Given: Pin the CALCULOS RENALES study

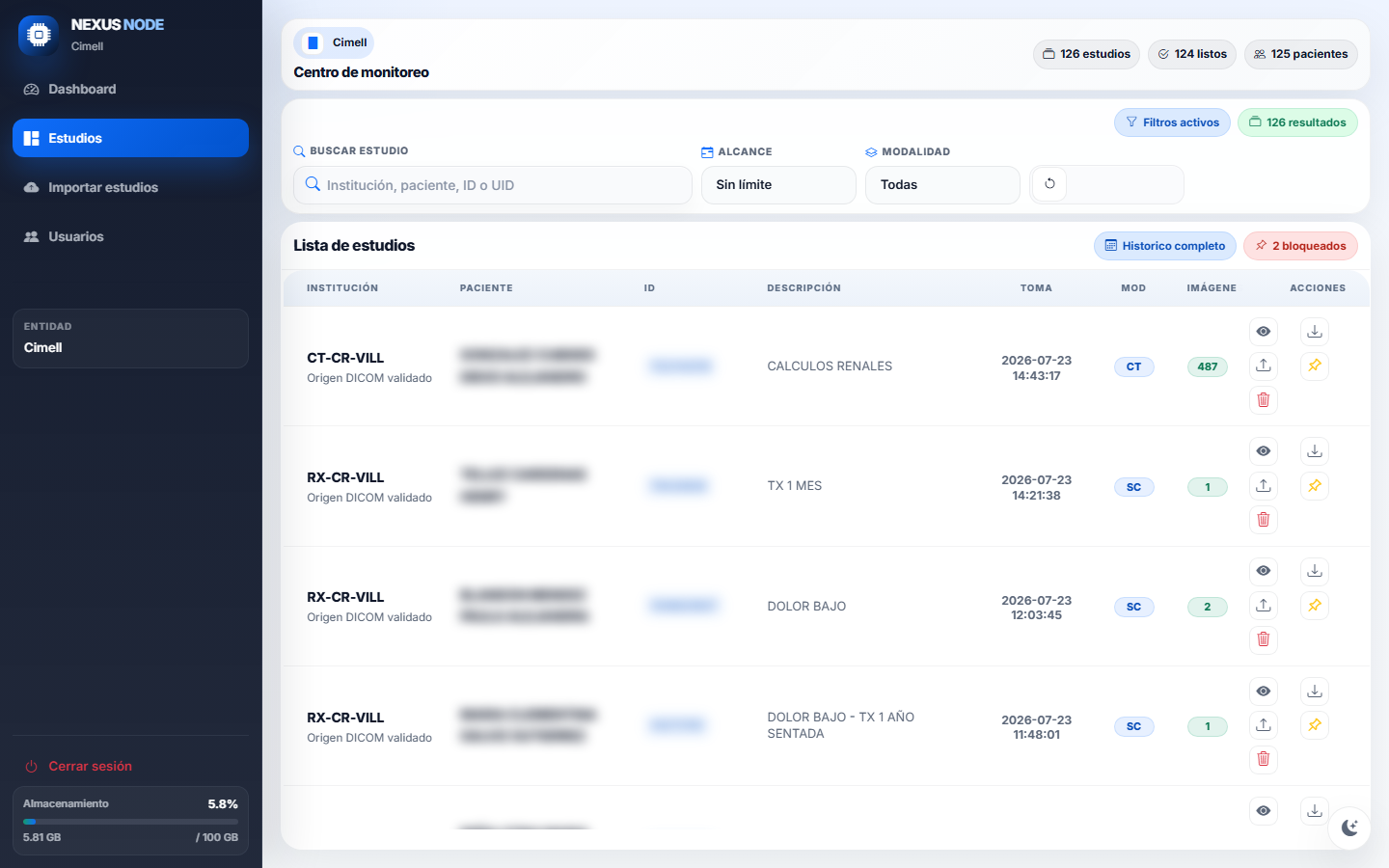Looking at the screenshot, I should 1315,366.
